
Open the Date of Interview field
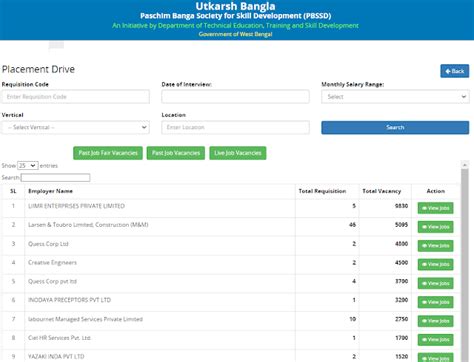click(235, 97)
